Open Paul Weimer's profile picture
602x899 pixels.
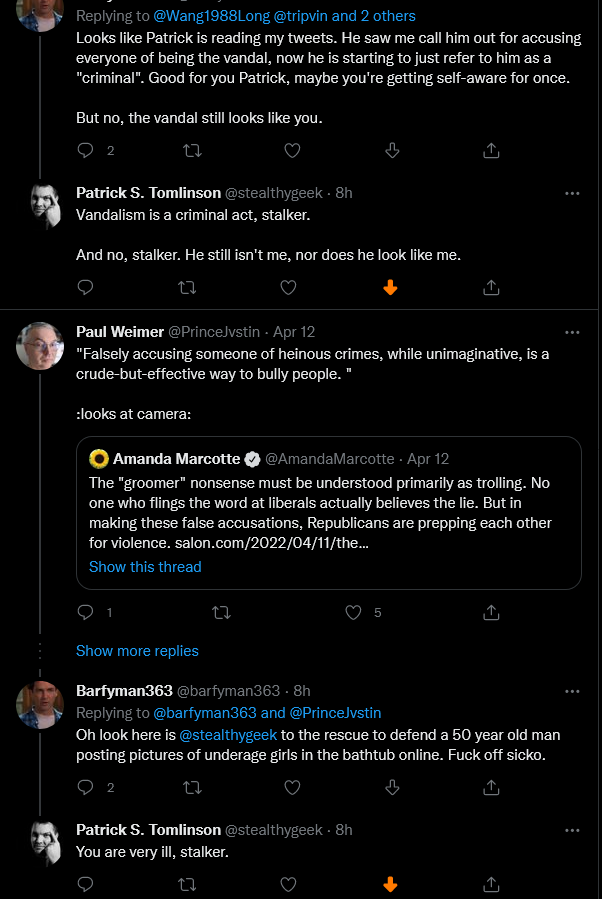click(x=40, y=346)
